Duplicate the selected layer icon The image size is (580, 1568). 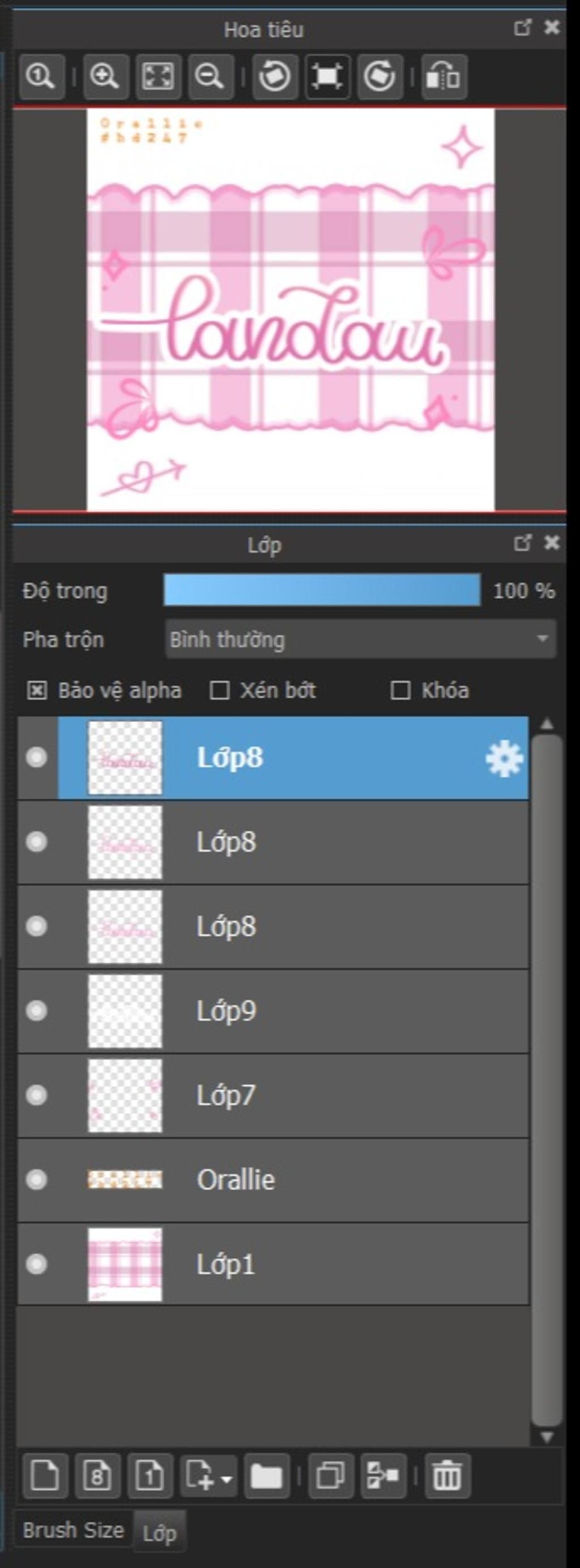tap(331, 1476)
